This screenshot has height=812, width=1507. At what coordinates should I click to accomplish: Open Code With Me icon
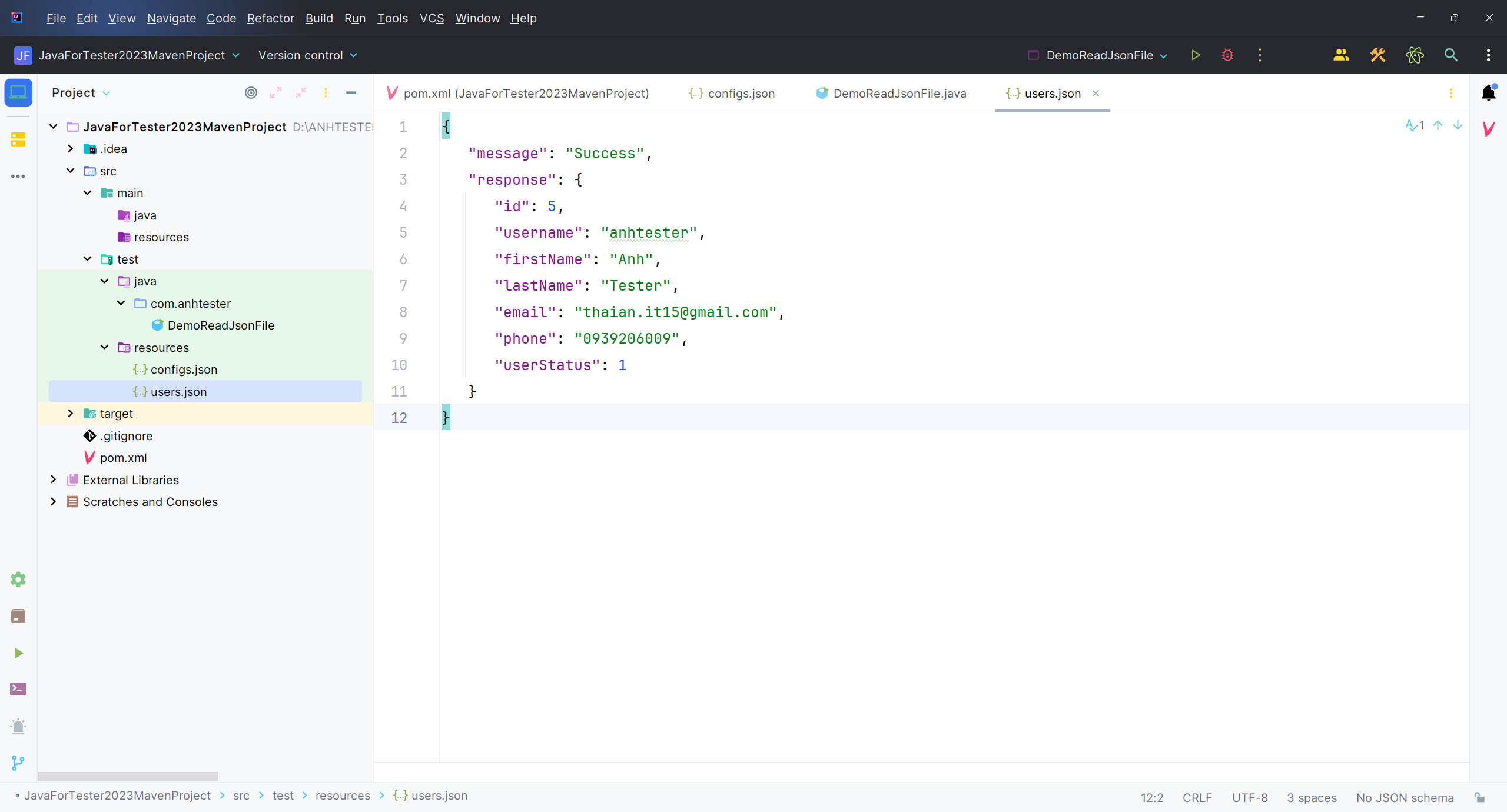click(x=1341, y=55)
